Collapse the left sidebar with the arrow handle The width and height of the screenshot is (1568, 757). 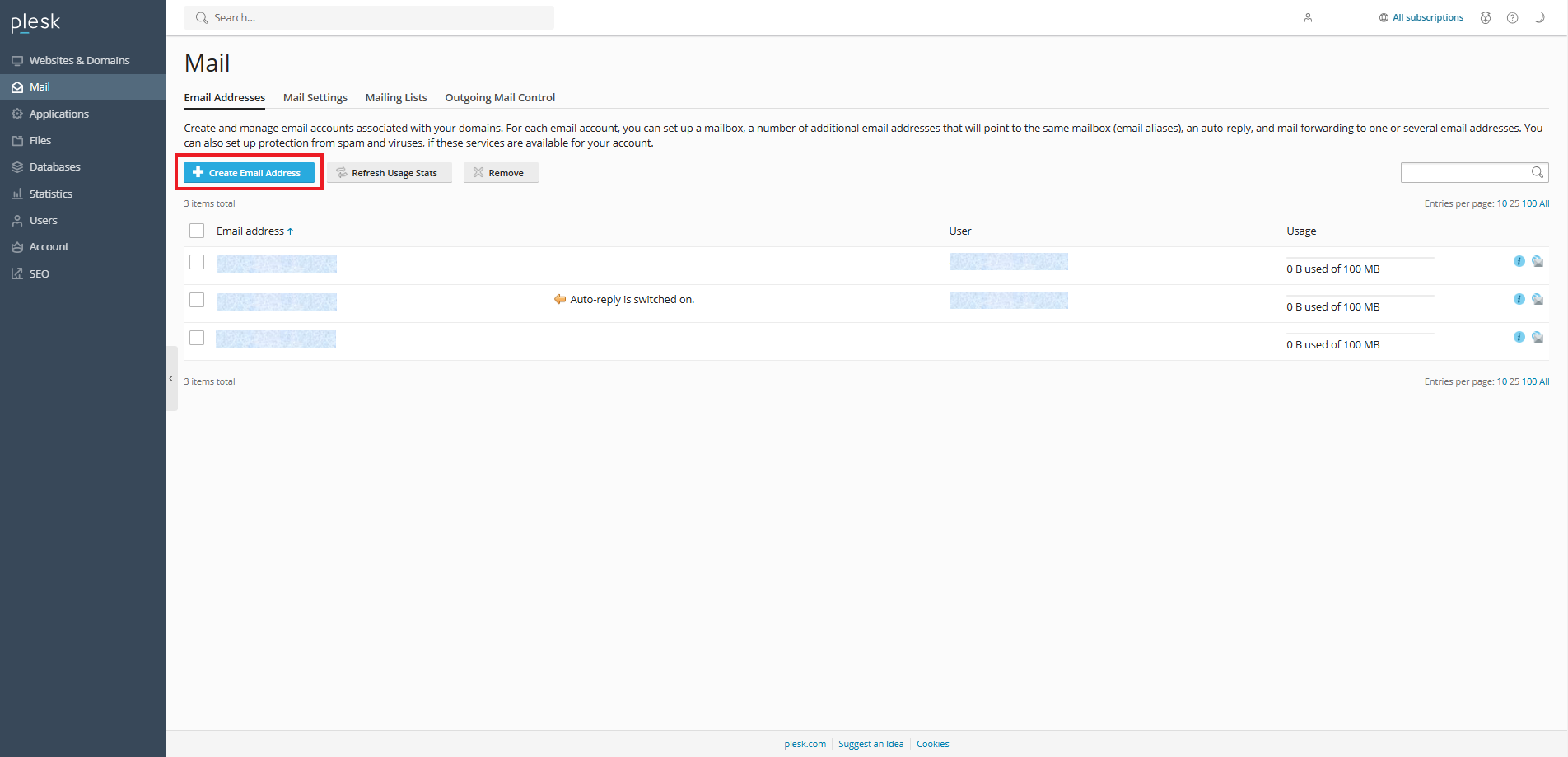click(171, 379)
